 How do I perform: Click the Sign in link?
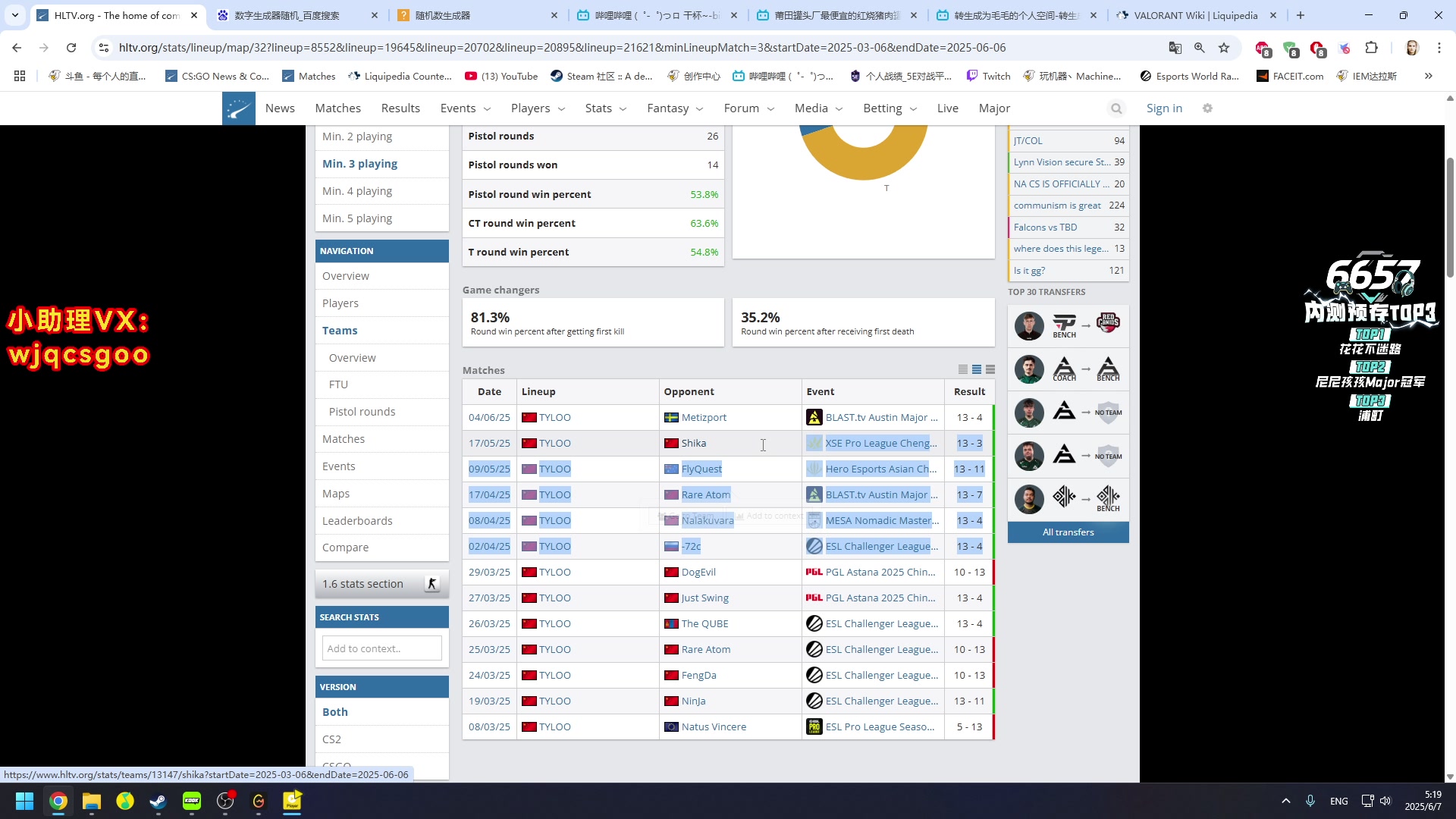coord(1164,108)
